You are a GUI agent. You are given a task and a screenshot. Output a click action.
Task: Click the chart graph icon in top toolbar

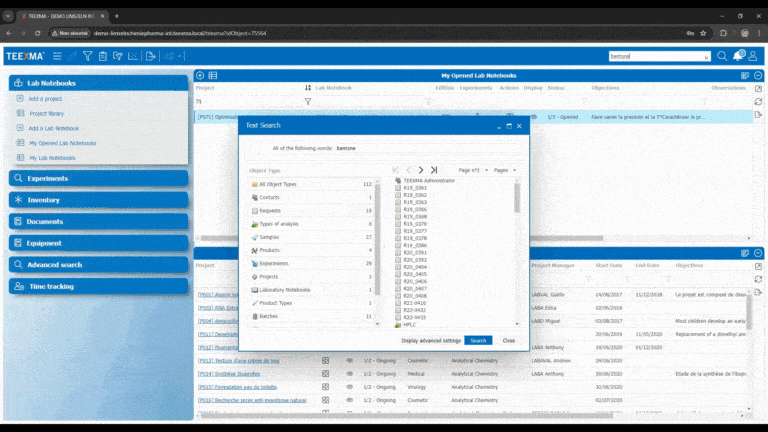pyautogui.click(x=133, y=56)
